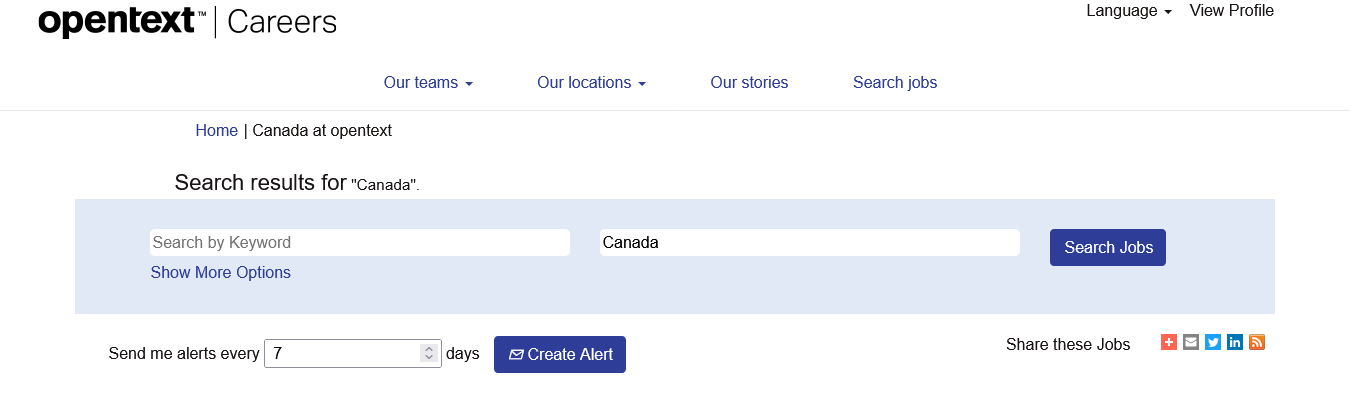Viewport: 1366px width, 400px height.
Task: Click the Create Alert button
Action: pos(559,354)
